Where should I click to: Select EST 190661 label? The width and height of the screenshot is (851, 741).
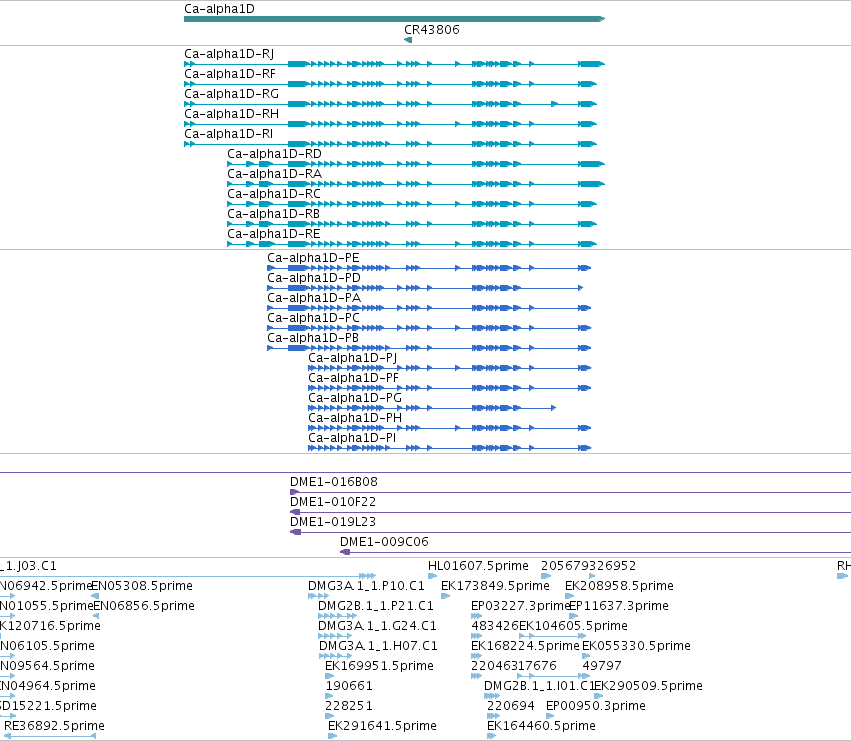(x=349, y=686)
